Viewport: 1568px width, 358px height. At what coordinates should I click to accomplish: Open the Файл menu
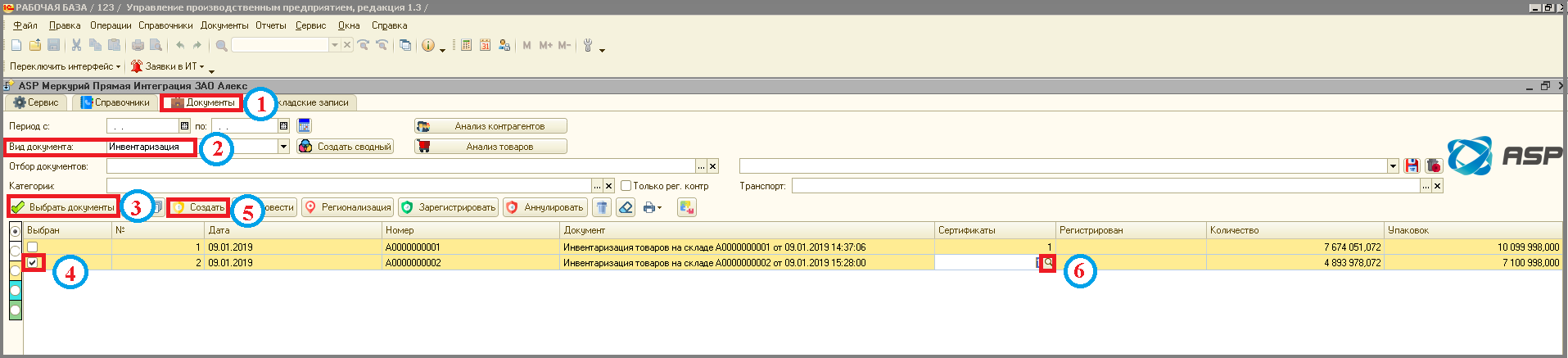tap(25, 25)
